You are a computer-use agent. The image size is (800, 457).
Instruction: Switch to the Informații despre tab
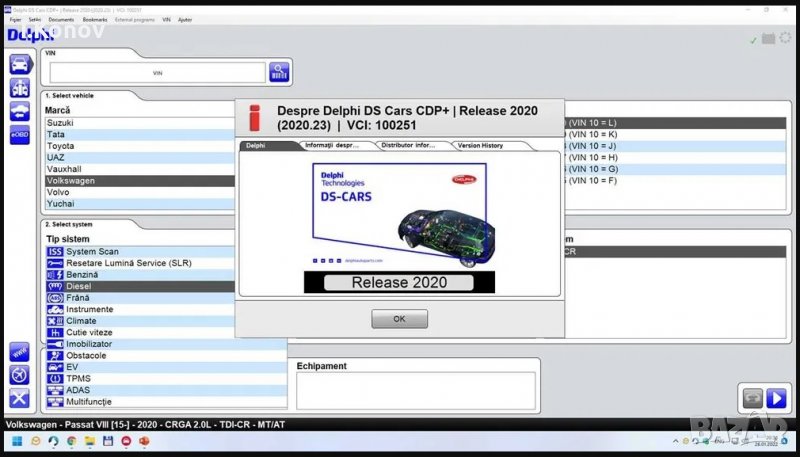tap(335, 145)
